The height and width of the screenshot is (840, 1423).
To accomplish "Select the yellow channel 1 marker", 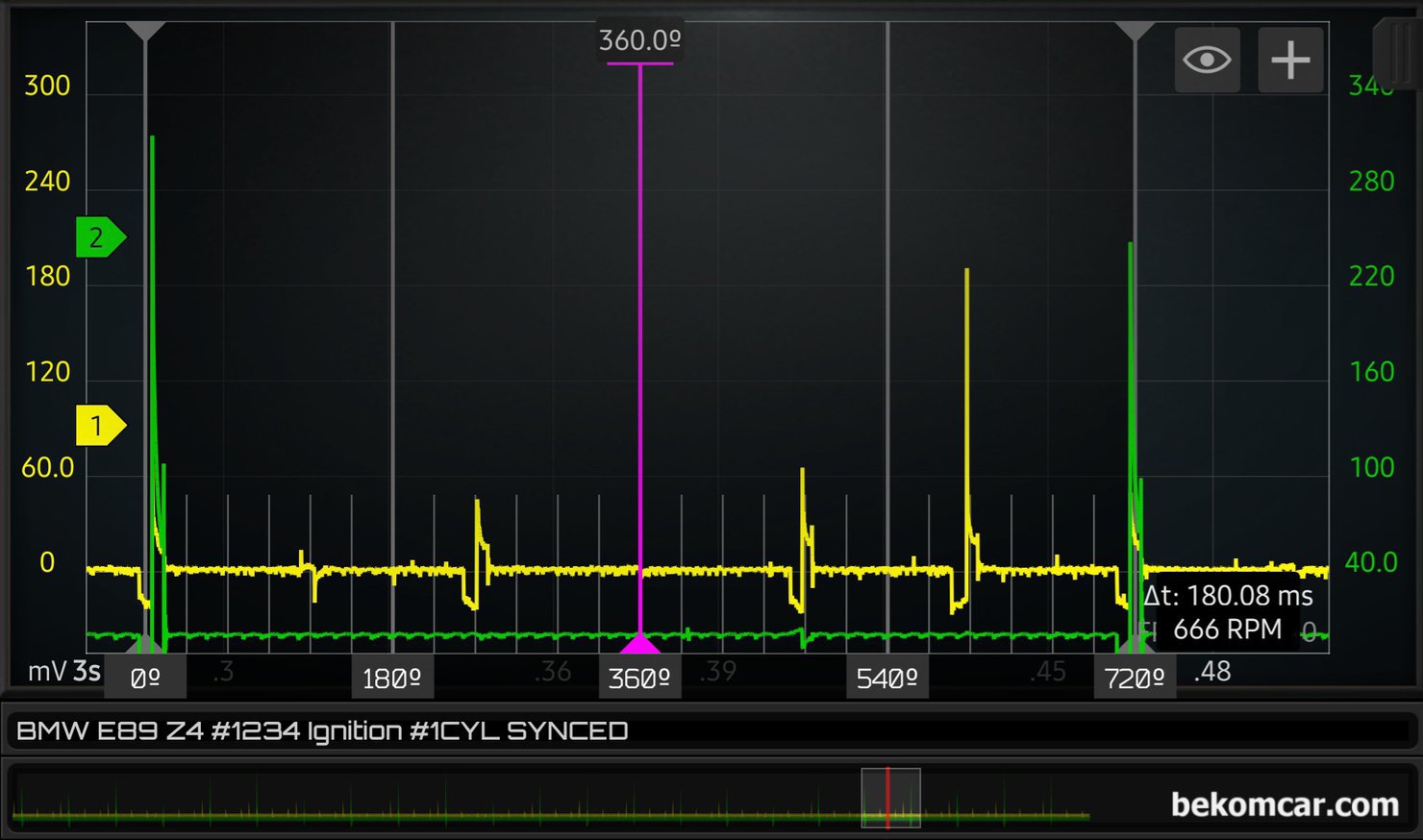I will point(99,425).
